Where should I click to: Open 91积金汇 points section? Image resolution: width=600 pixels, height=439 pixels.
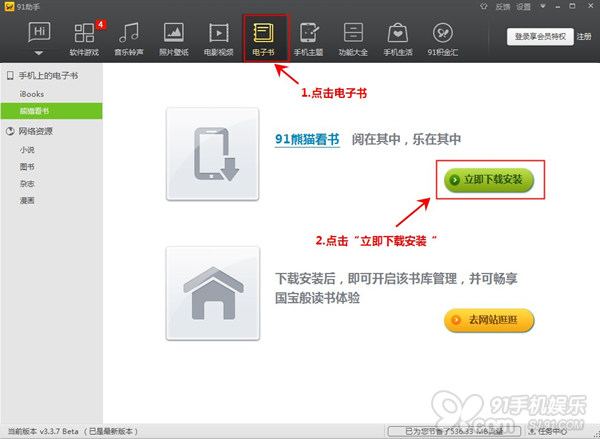click(x=443, y=39)
